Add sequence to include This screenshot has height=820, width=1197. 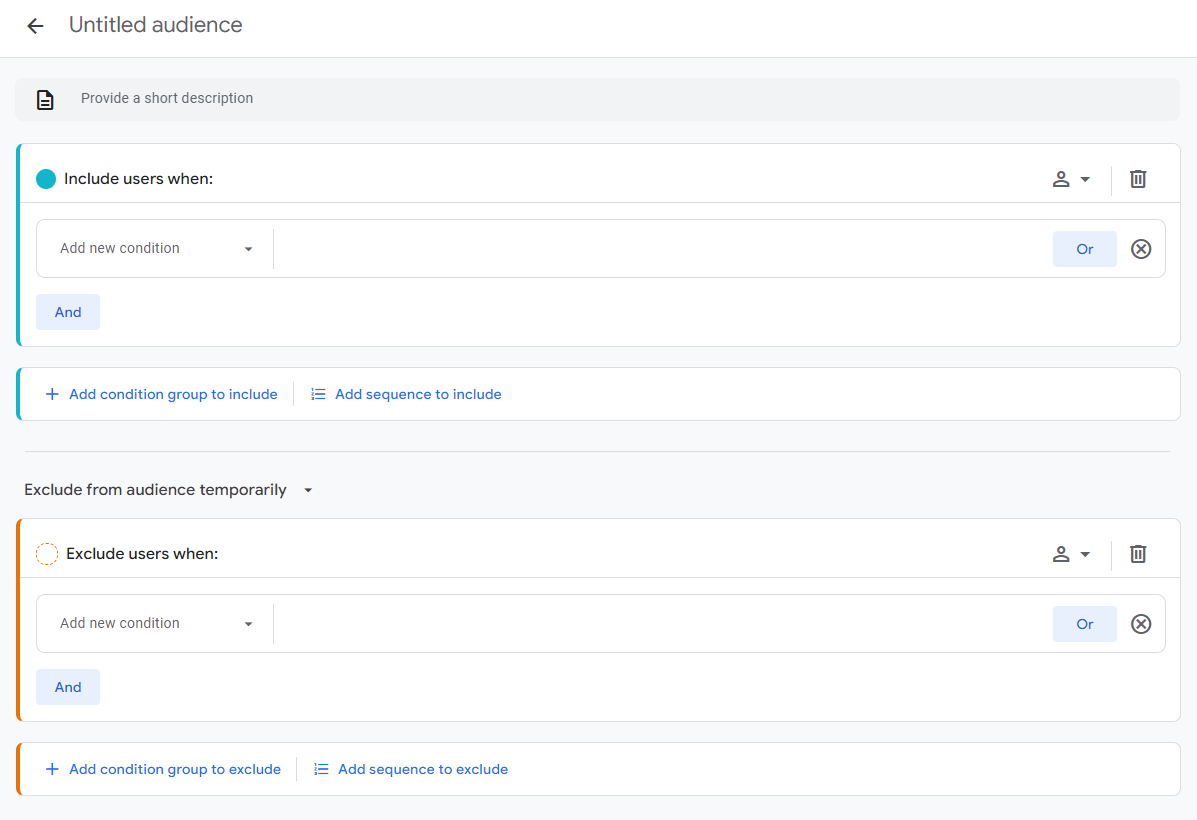pos(406,394)
